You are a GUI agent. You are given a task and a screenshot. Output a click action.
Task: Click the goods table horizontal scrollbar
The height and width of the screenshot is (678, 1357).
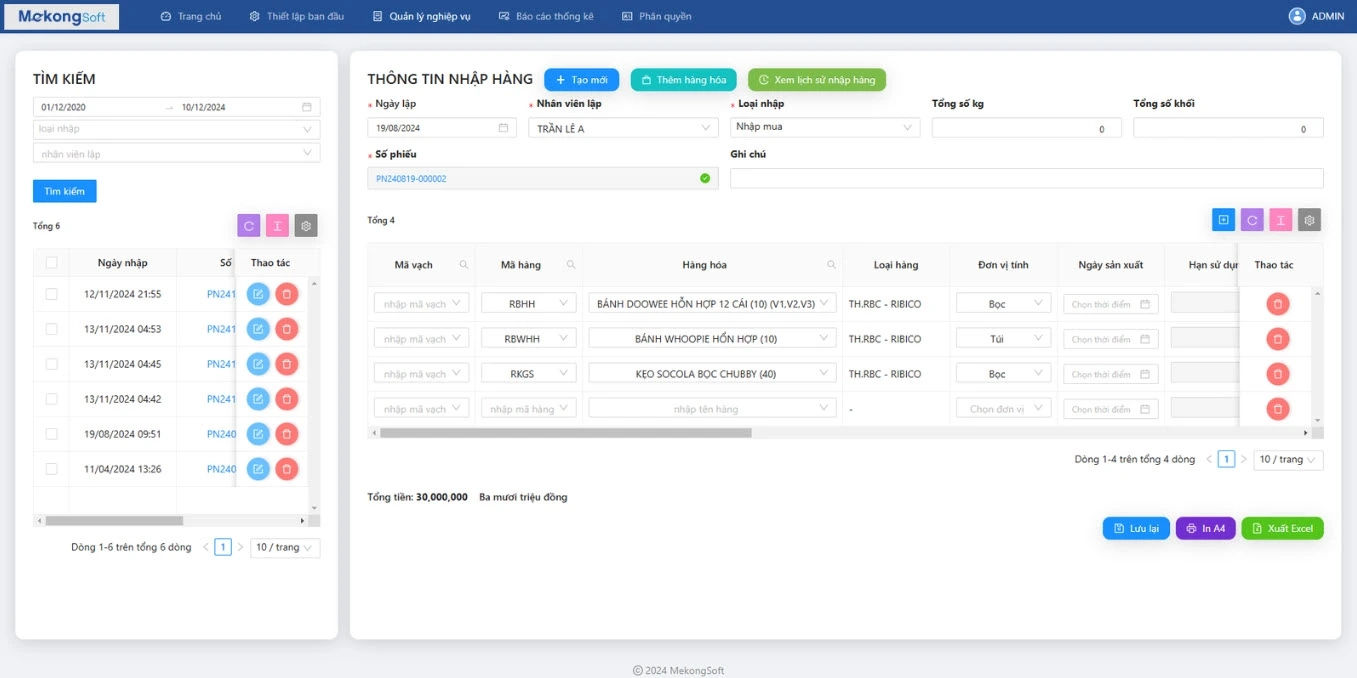coord(565,433)
